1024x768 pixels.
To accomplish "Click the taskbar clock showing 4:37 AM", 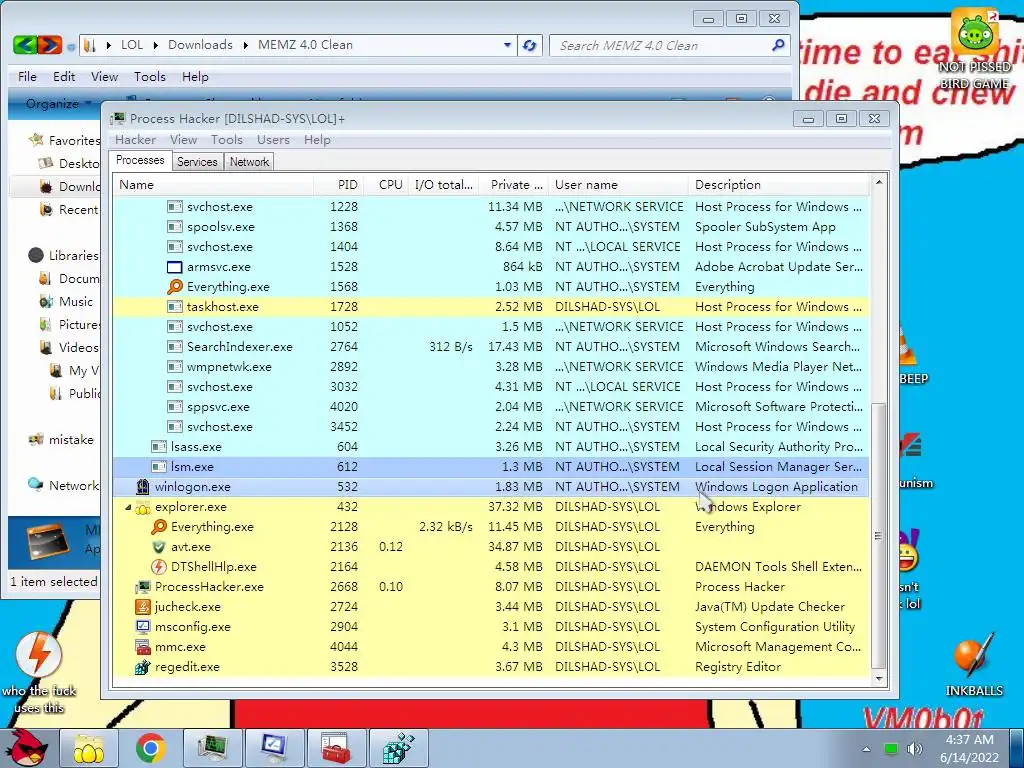I will click(x=969, y=748).
